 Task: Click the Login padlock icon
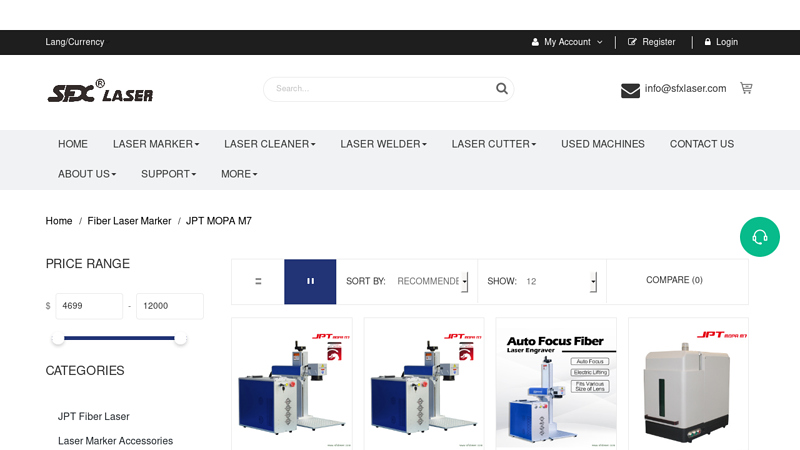(x=708, y=42)
